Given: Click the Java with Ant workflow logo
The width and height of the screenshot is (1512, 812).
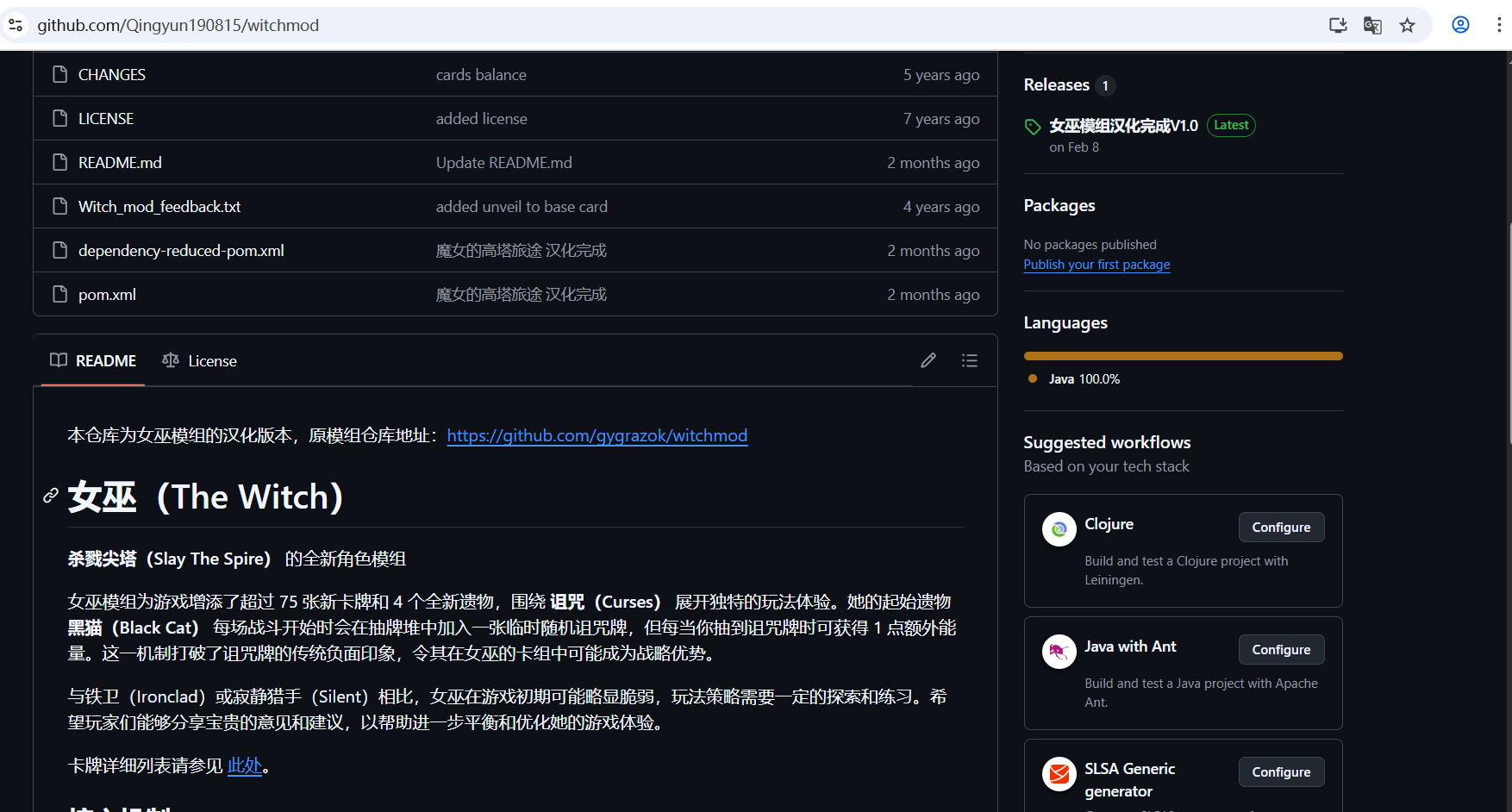Looking at the screenshot, I should (1059, 652).
